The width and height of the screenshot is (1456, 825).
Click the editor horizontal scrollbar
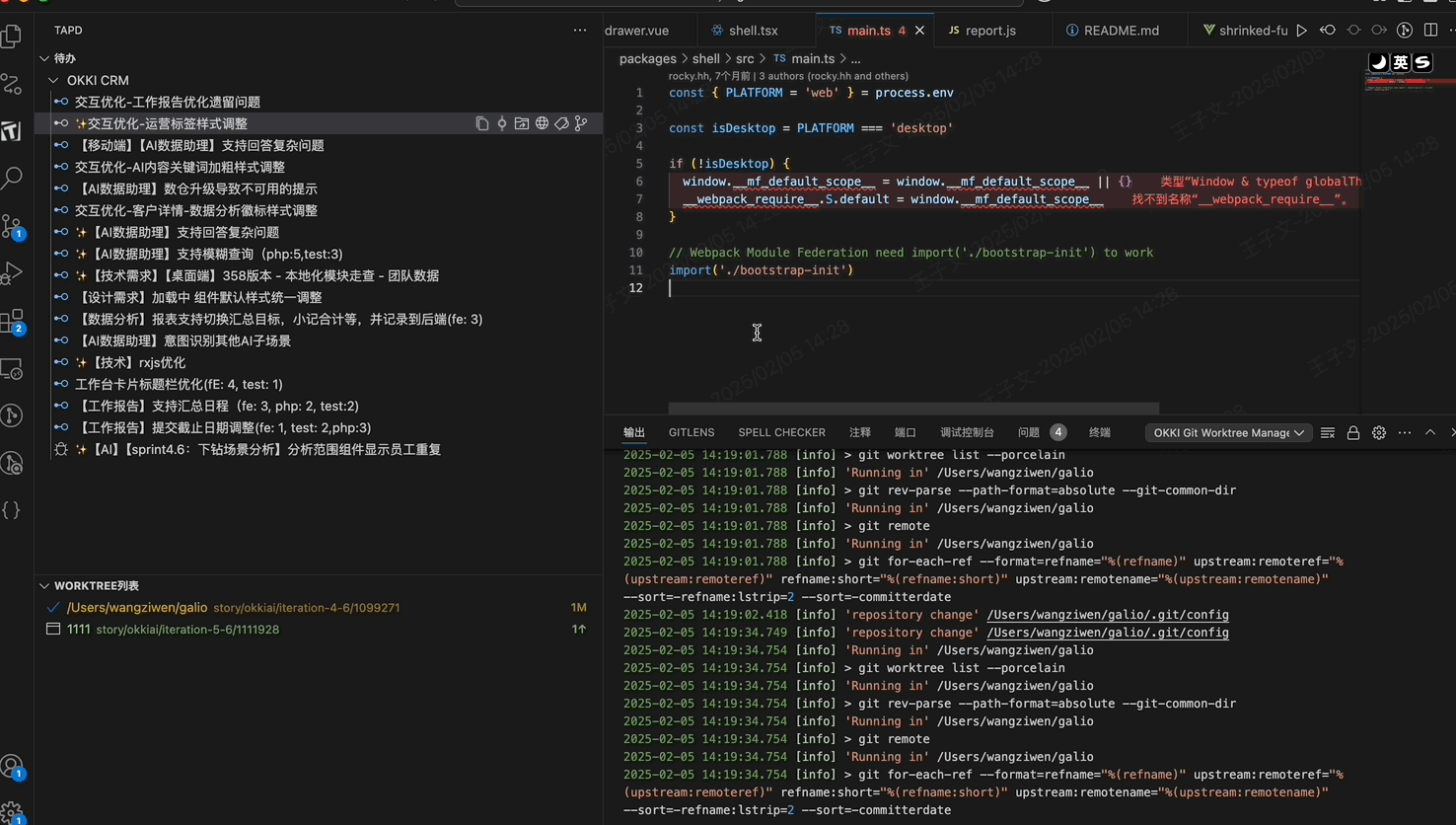point(912,409)
